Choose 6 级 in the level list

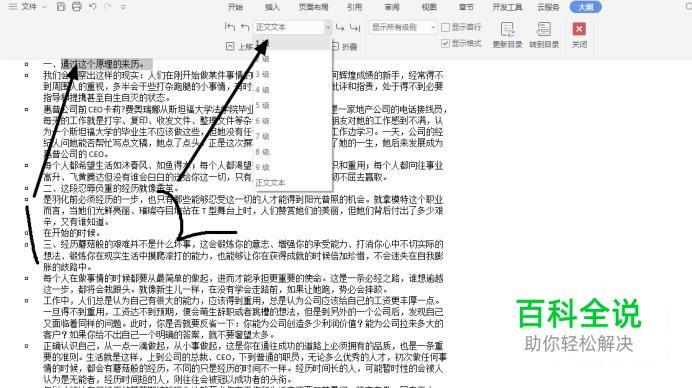click(x=292, y=121)
